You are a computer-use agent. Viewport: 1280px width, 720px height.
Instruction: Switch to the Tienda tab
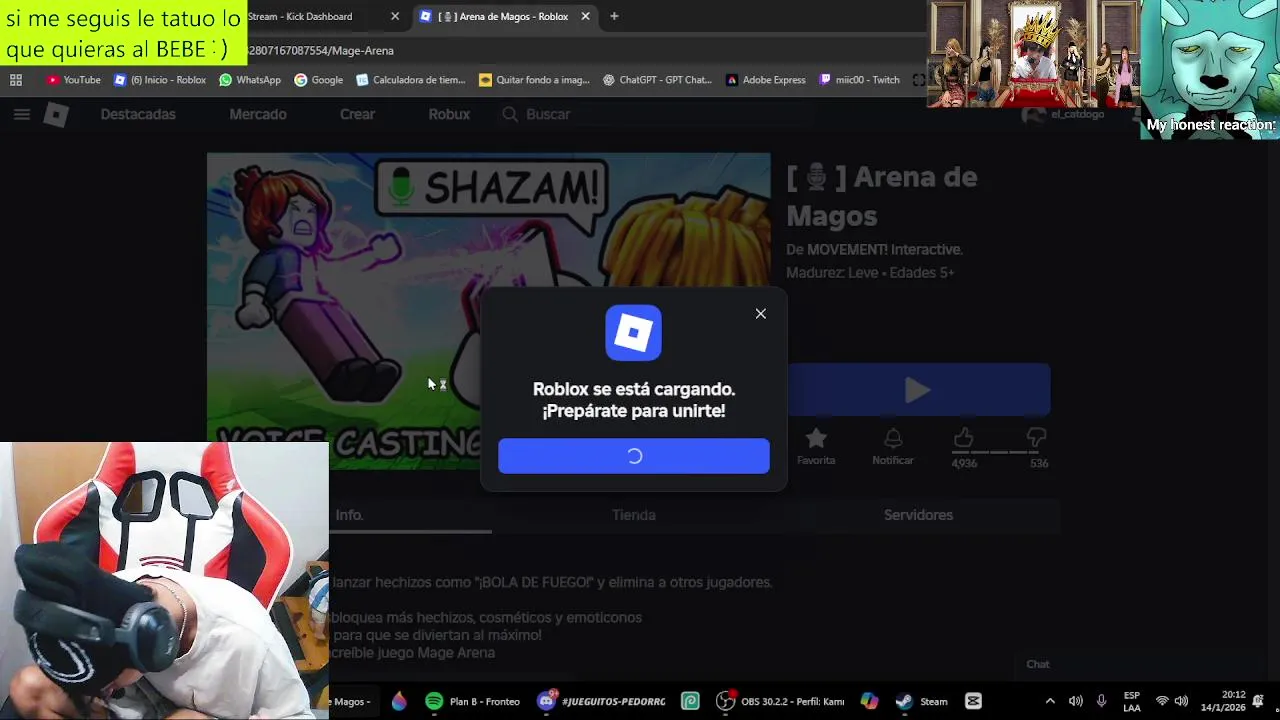(x=634, y=515)
